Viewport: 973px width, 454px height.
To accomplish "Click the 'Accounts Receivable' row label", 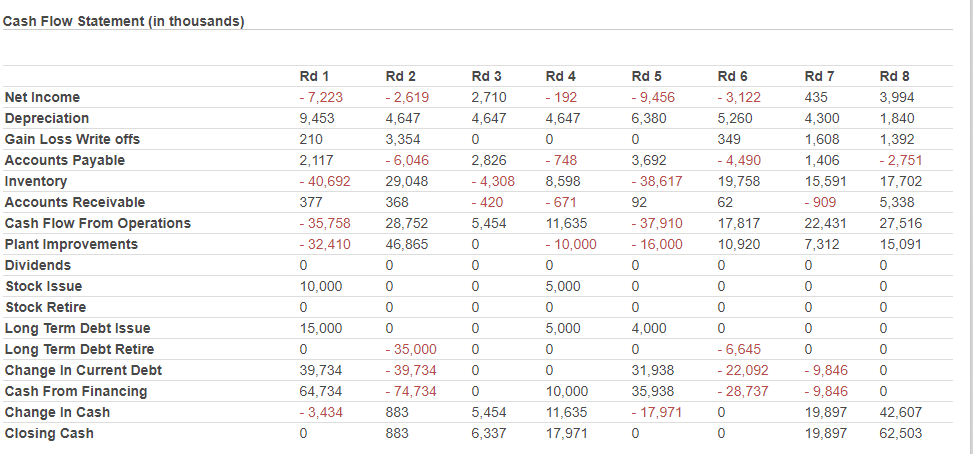I will click(x=74, y=202).
